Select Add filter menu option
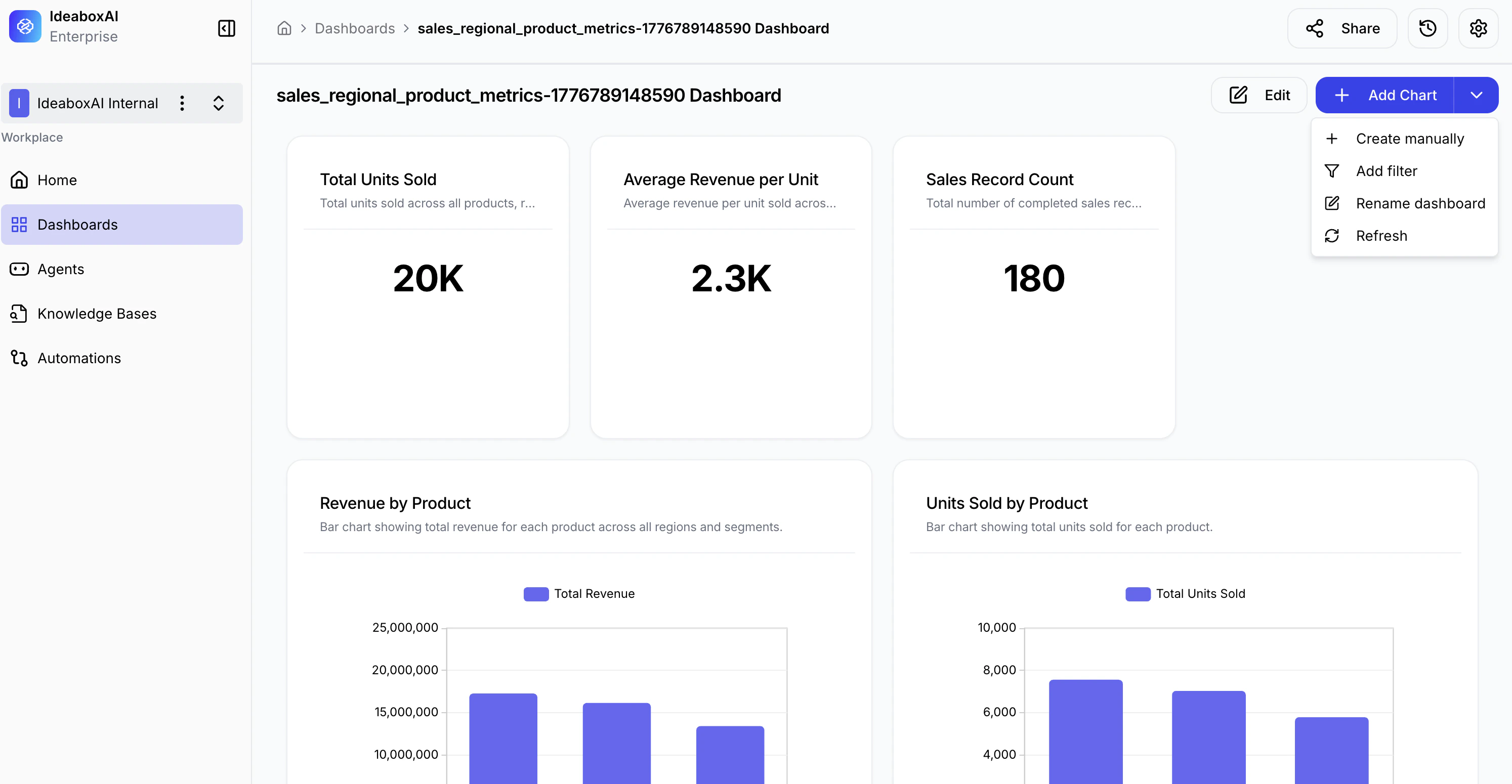Screen dimensions: 1512x784 1404,171
